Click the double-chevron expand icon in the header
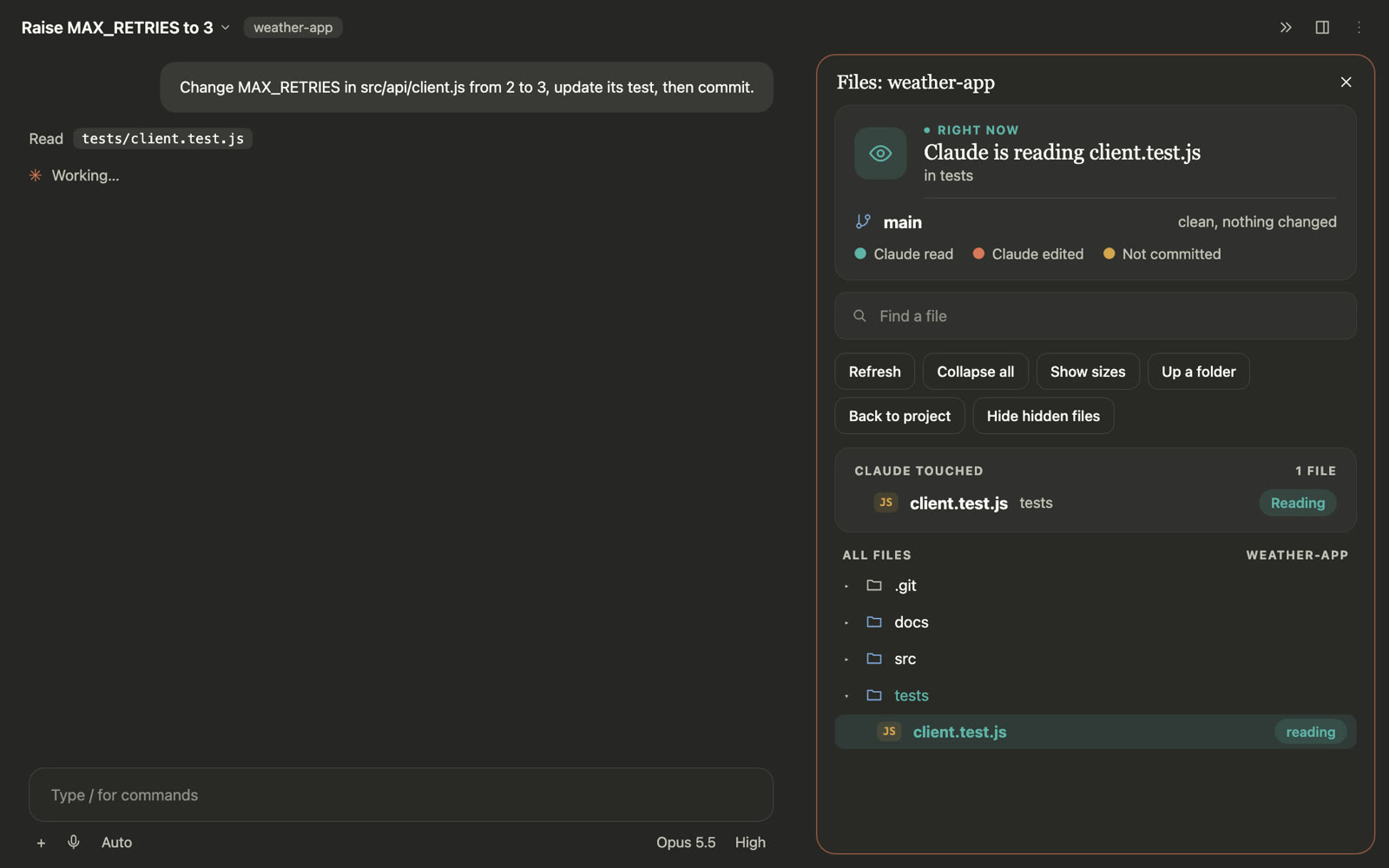The image size is (1389, 868). pyautogui.click(x=1286, y=28)
